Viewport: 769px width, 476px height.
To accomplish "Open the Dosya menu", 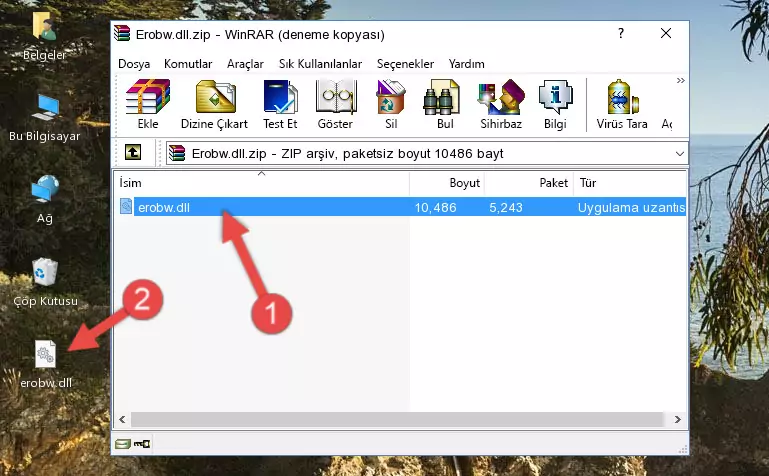I will [x=134, y=64].
